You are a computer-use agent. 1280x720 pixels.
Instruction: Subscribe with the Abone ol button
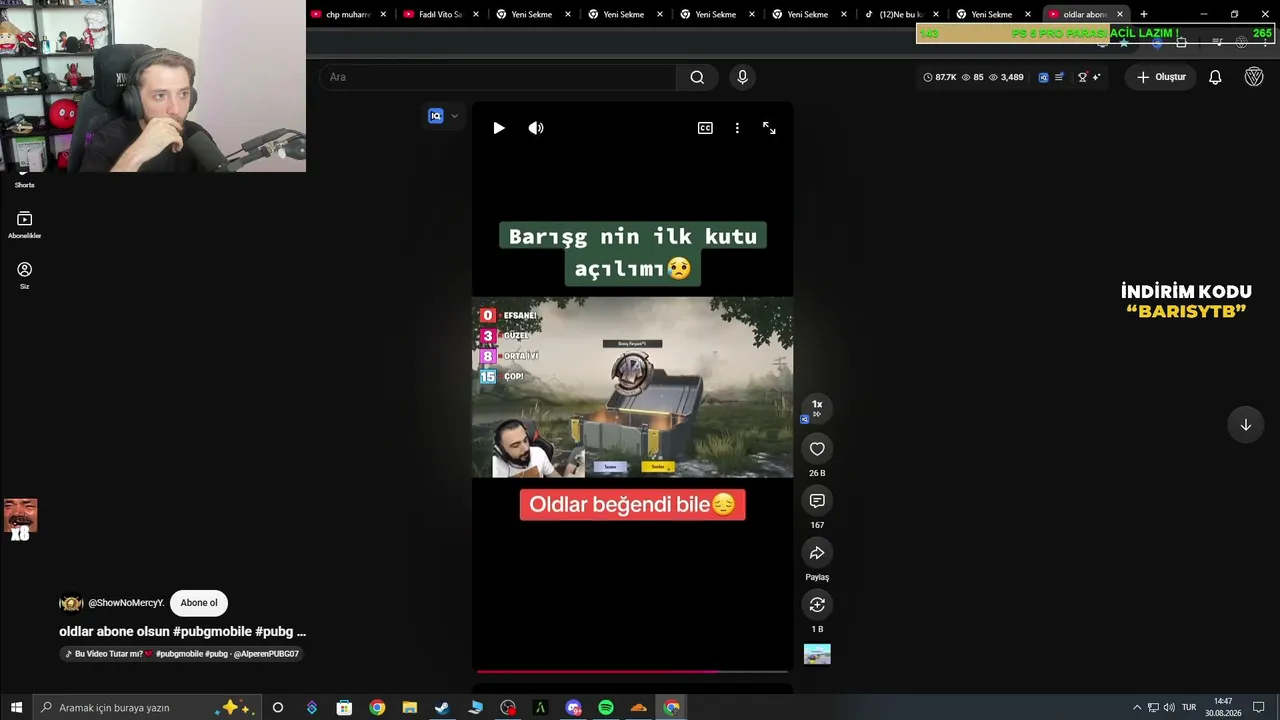click(199, 603)
